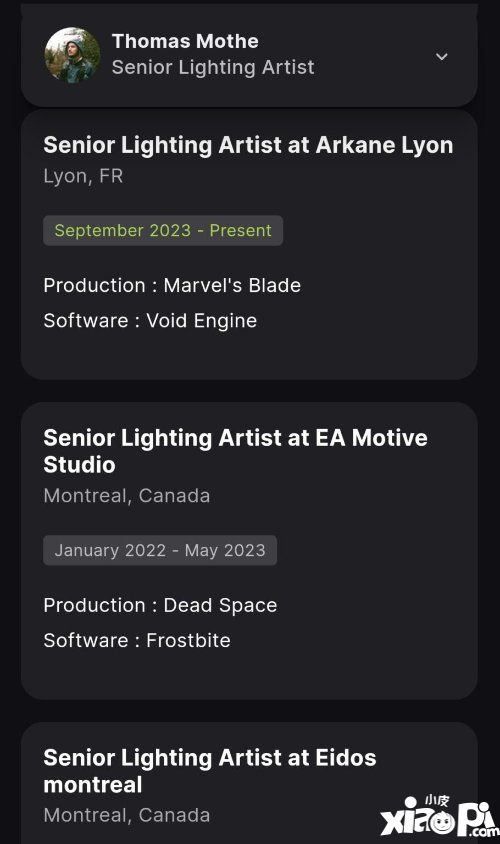Select the Senior Lighting Artist subtitle
Image resolution: width=500 pixels, height=844 pixels.
213,67
